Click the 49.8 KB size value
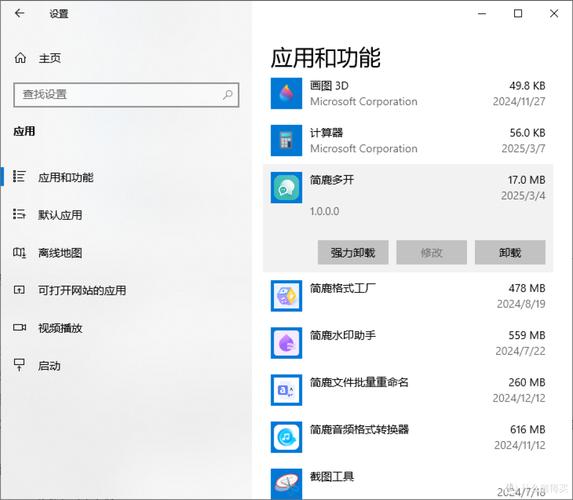This screenshot has width=573, height=500. tap(527, 86)
